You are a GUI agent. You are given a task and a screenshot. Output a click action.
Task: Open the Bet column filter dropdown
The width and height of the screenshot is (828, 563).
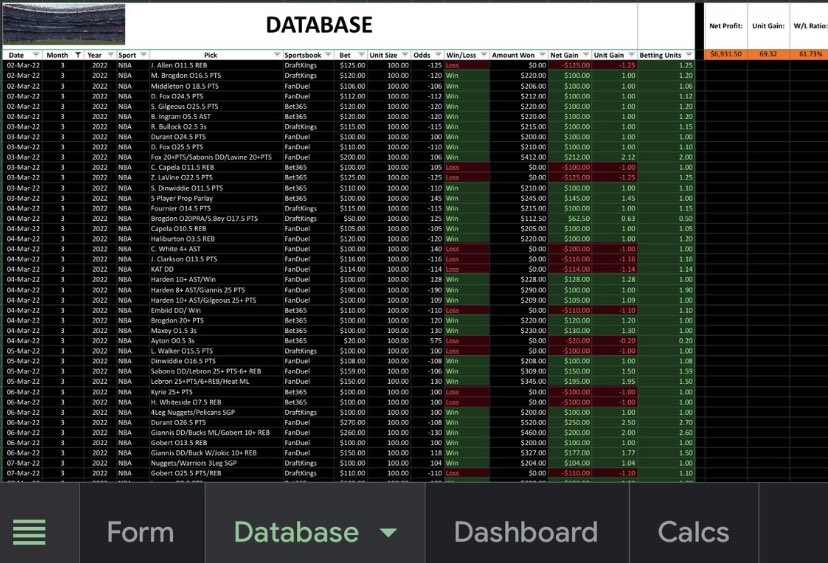361,55
